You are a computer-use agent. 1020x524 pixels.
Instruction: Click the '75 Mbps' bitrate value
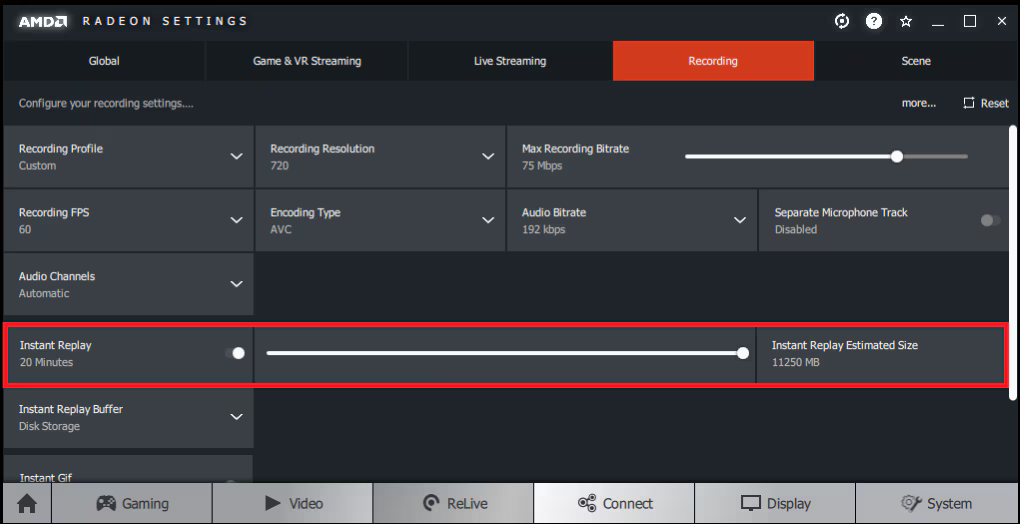pyautogui.click(x=542, y=166)
